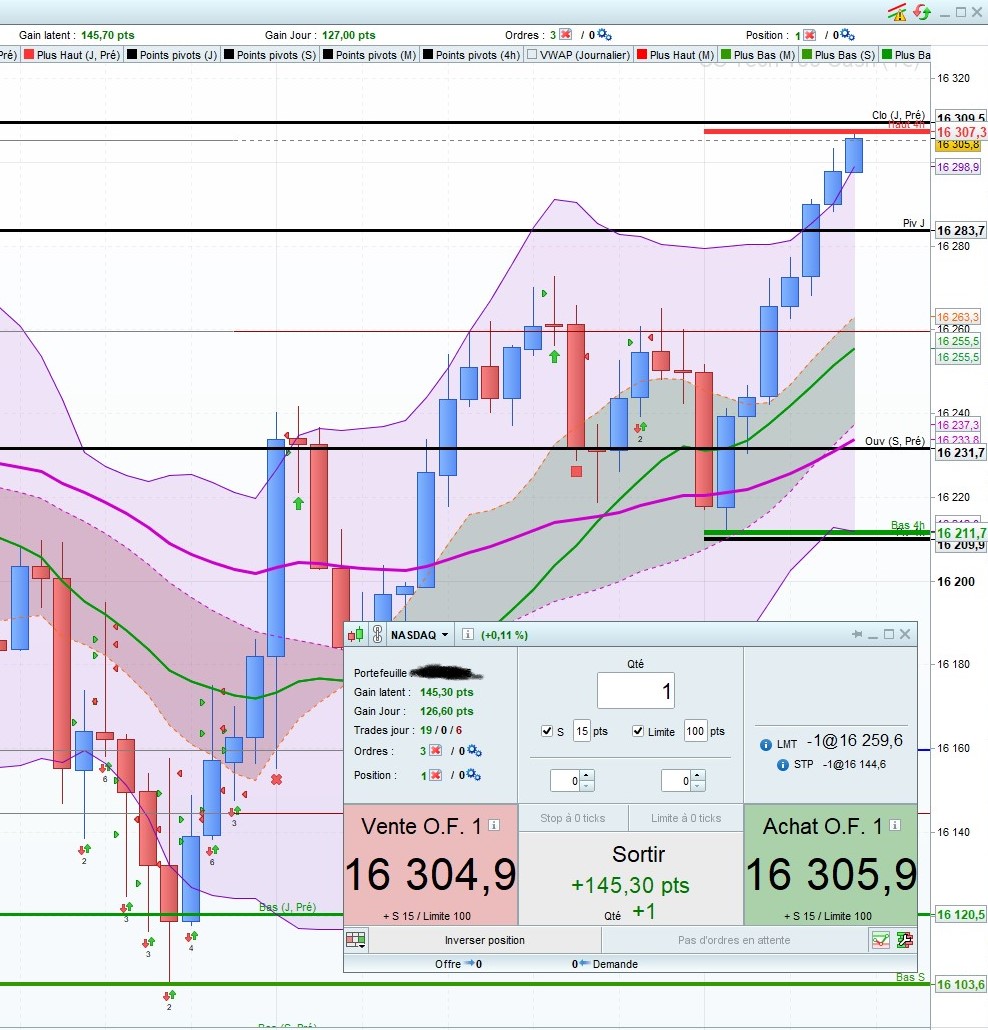This screenshot has width=988, height=1030.
Task: Click the Ouv (S, Pré) price label 16 231,7
Action: pyautogui.click(x=960, y=453)
